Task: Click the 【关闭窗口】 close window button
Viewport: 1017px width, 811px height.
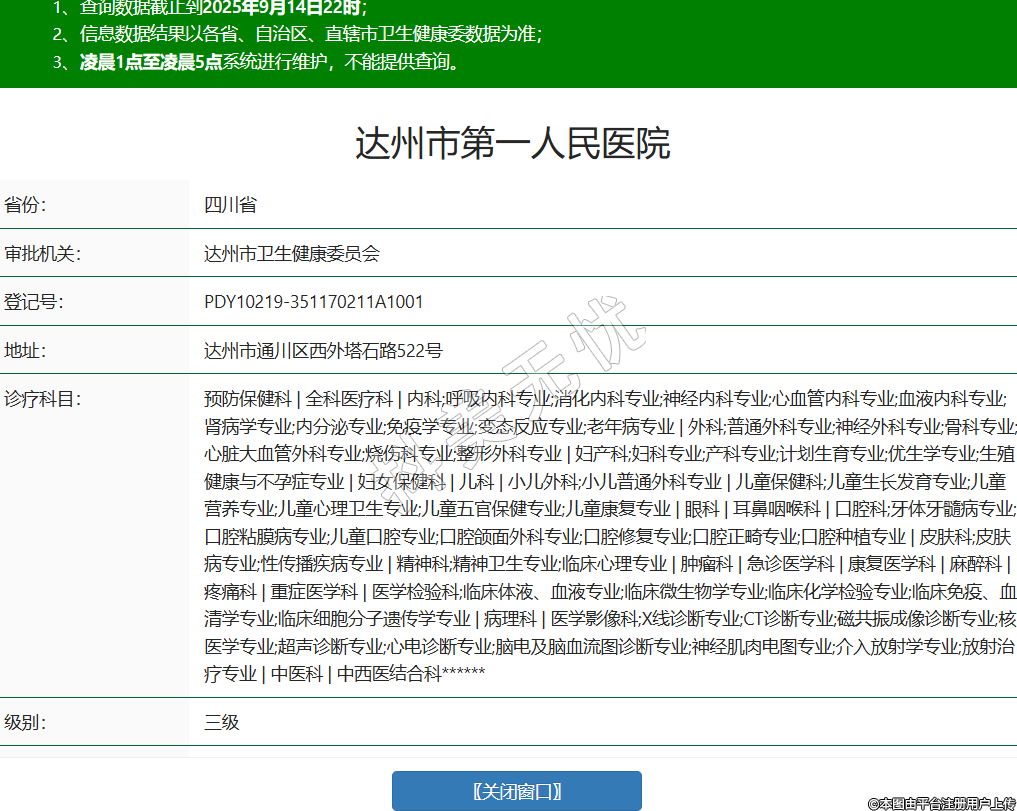Action: pos(516,791)
